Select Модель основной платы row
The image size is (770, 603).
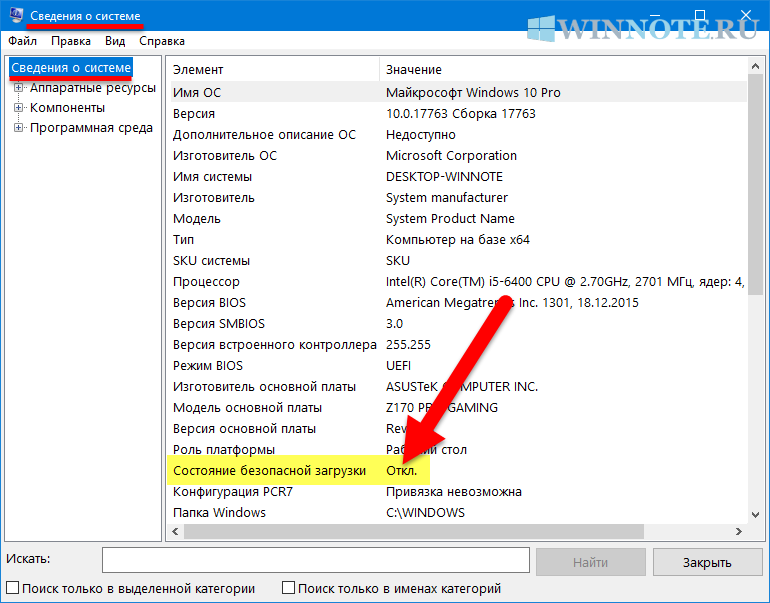(459, 408)
